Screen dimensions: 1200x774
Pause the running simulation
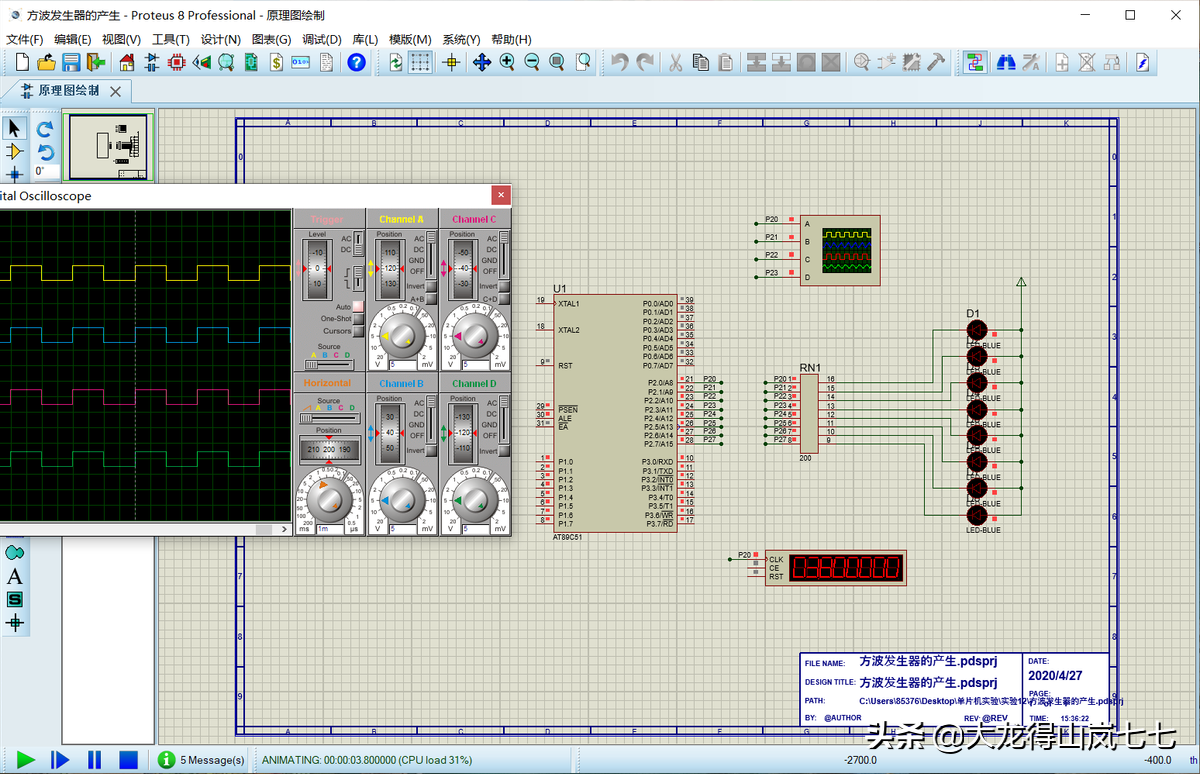(94, 760)
